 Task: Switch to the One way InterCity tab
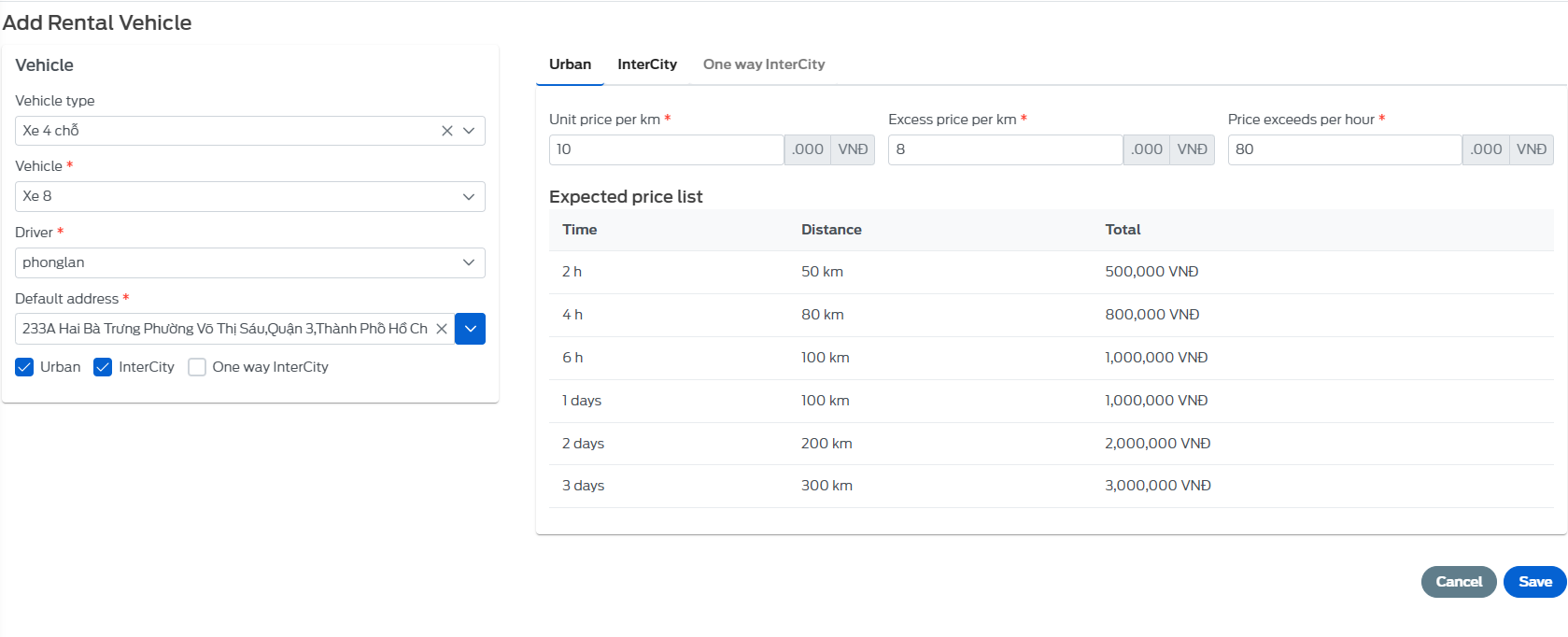click(x=763, y=64)
